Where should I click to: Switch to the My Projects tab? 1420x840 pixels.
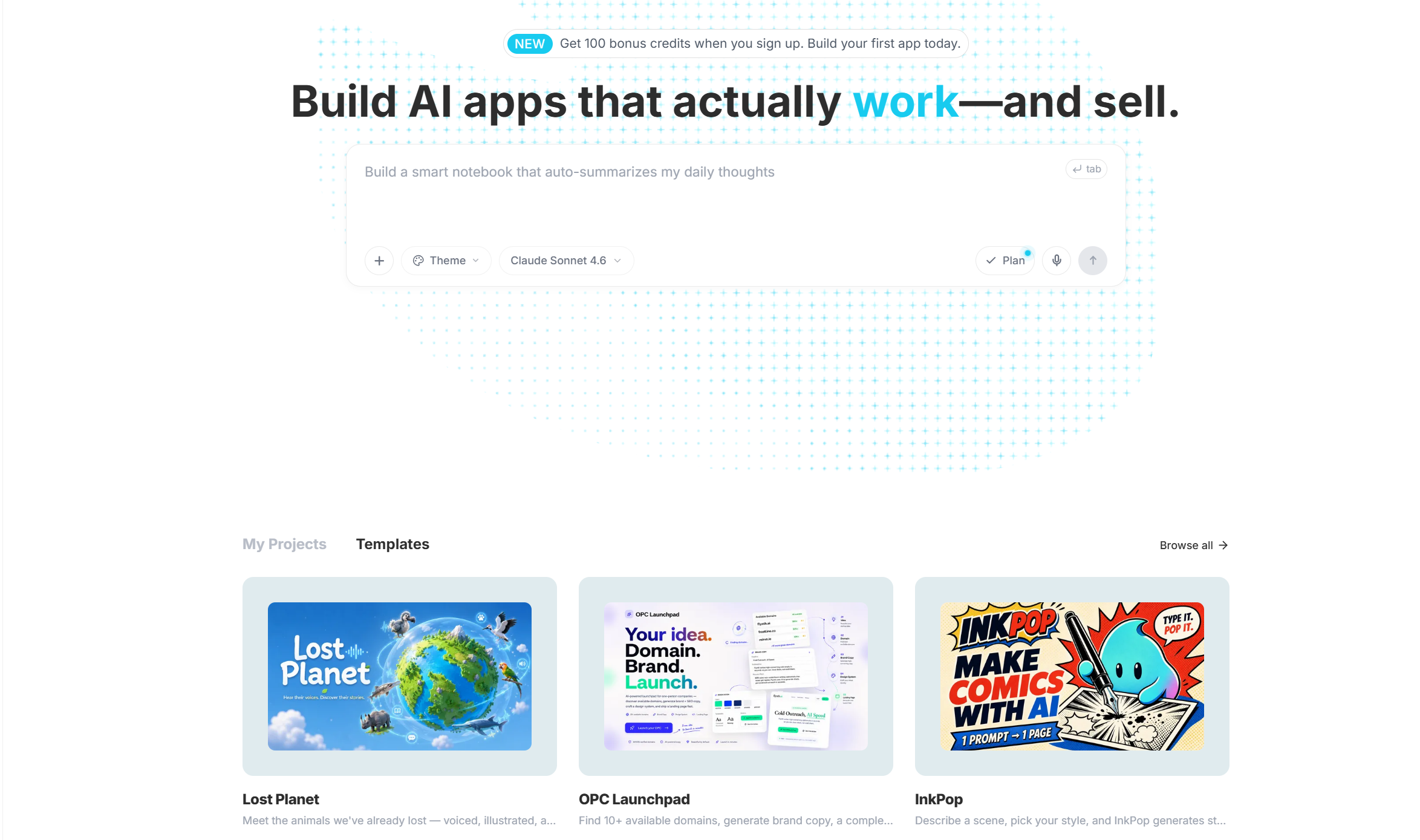tap(284, 544)
